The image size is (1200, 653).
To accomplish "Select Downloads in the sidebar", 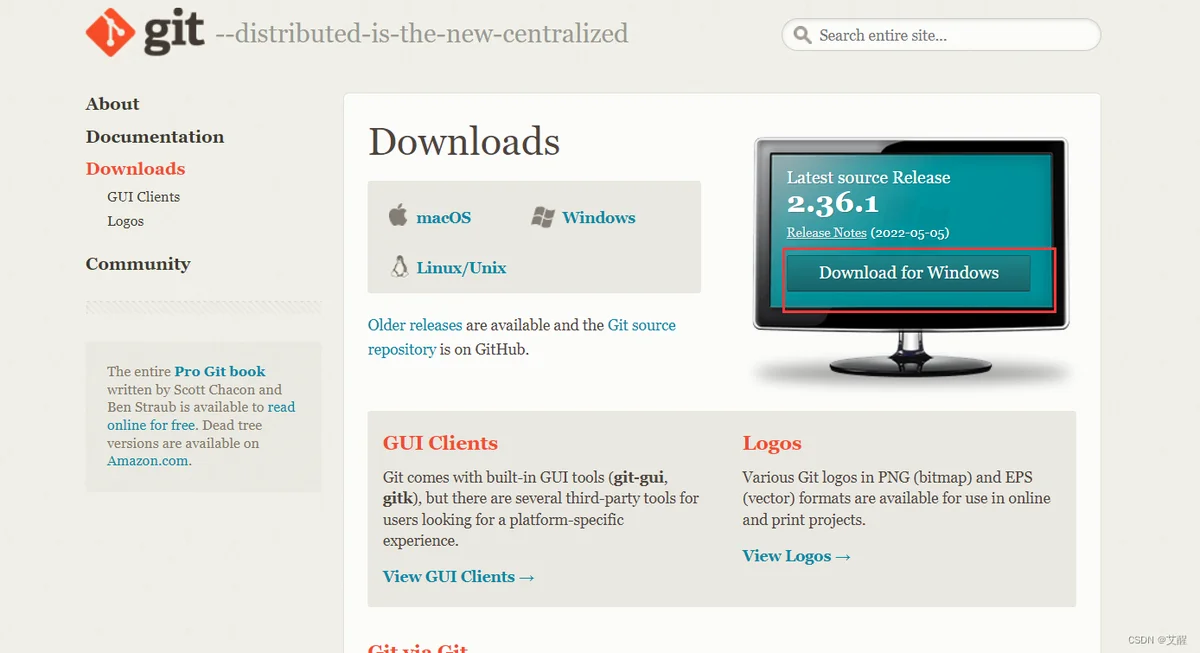I will [135, 169].
